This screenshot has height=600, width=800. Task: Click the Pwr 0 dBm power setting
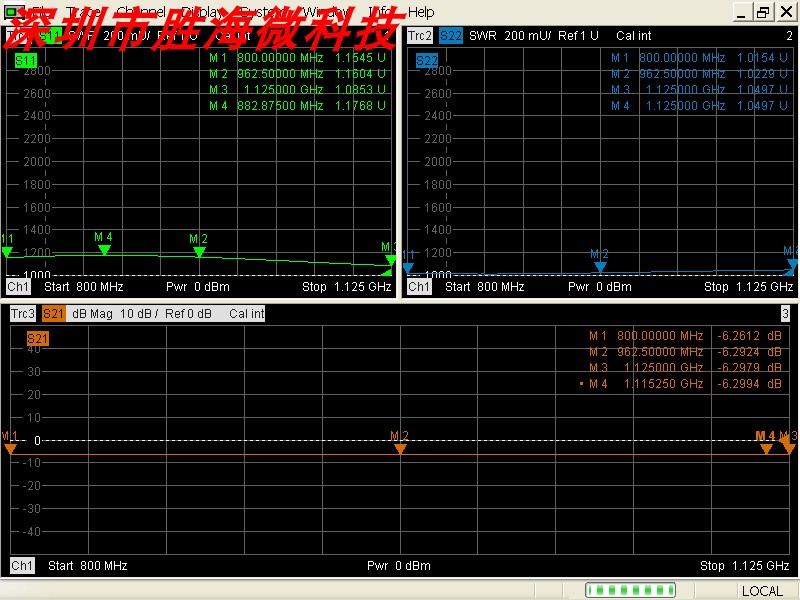[x=400, y=565]
